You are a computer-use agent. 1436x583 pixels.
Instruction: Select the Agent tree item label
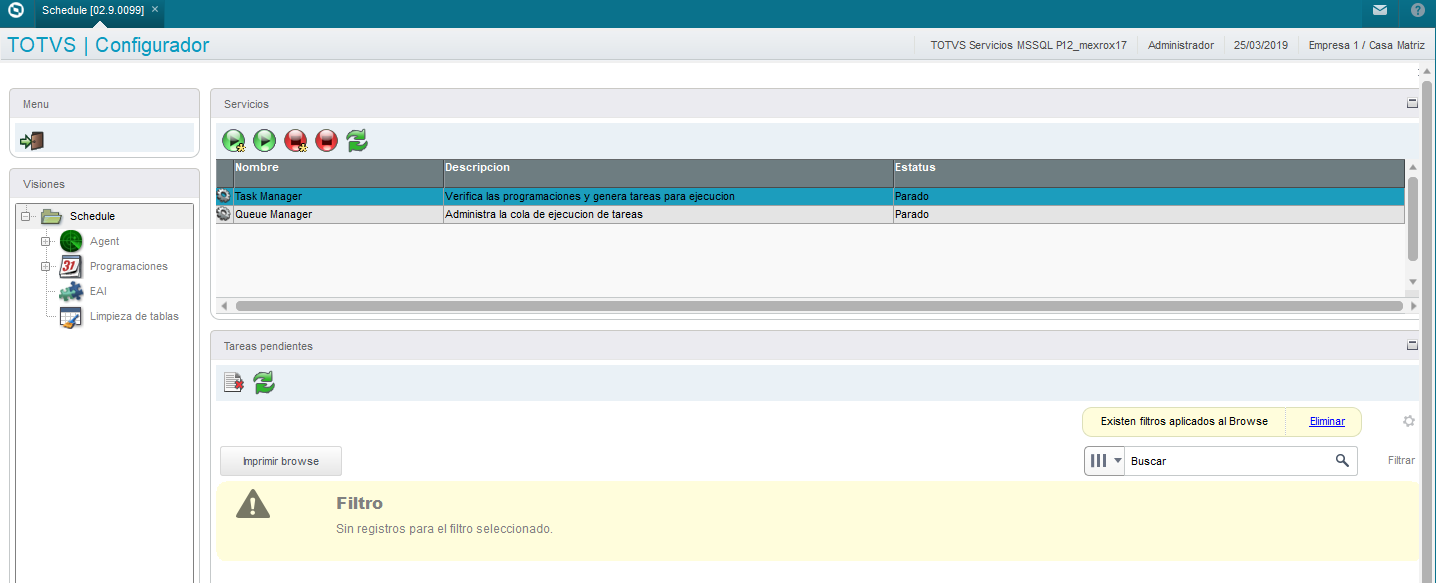click(104, 241)
